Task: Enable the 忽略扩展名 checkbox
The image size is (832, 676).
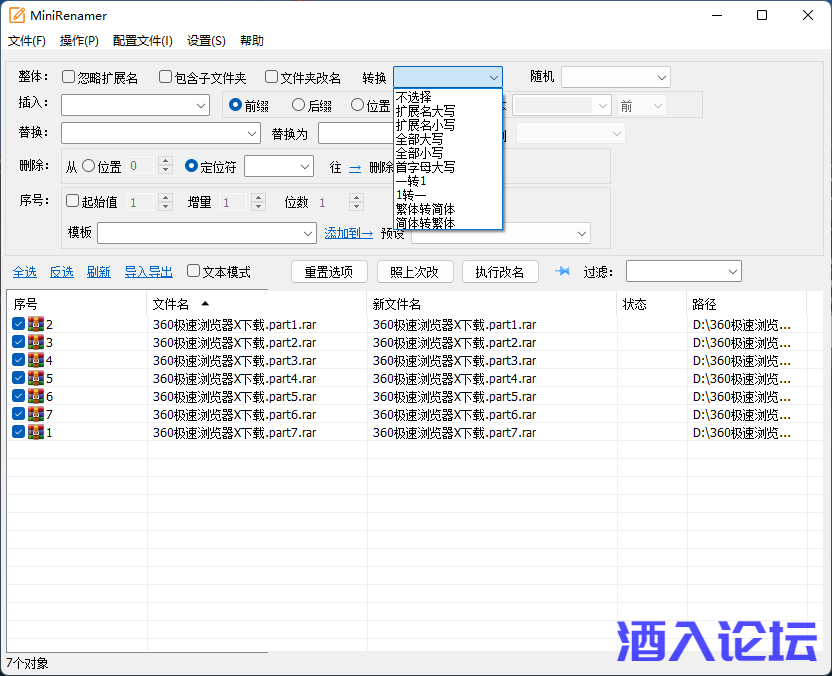Action: coord(69,77)
